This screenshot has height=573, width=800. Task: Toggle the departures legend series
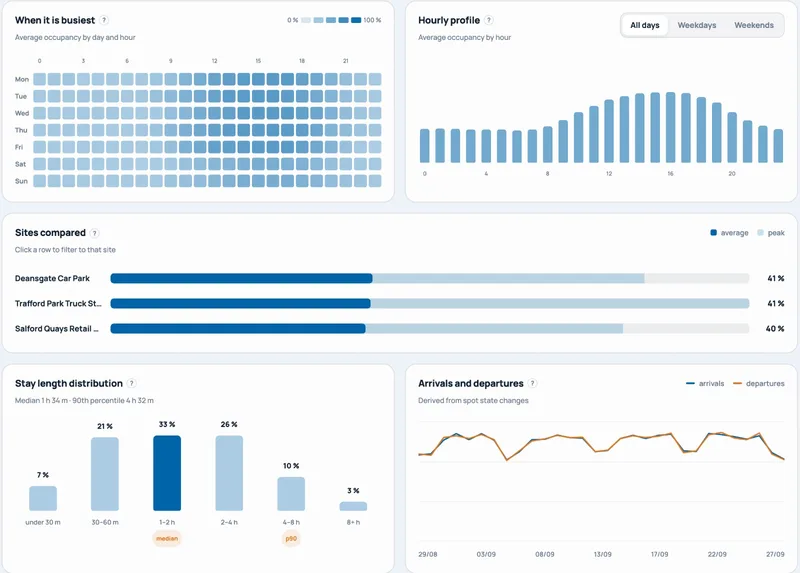[759, 384]
